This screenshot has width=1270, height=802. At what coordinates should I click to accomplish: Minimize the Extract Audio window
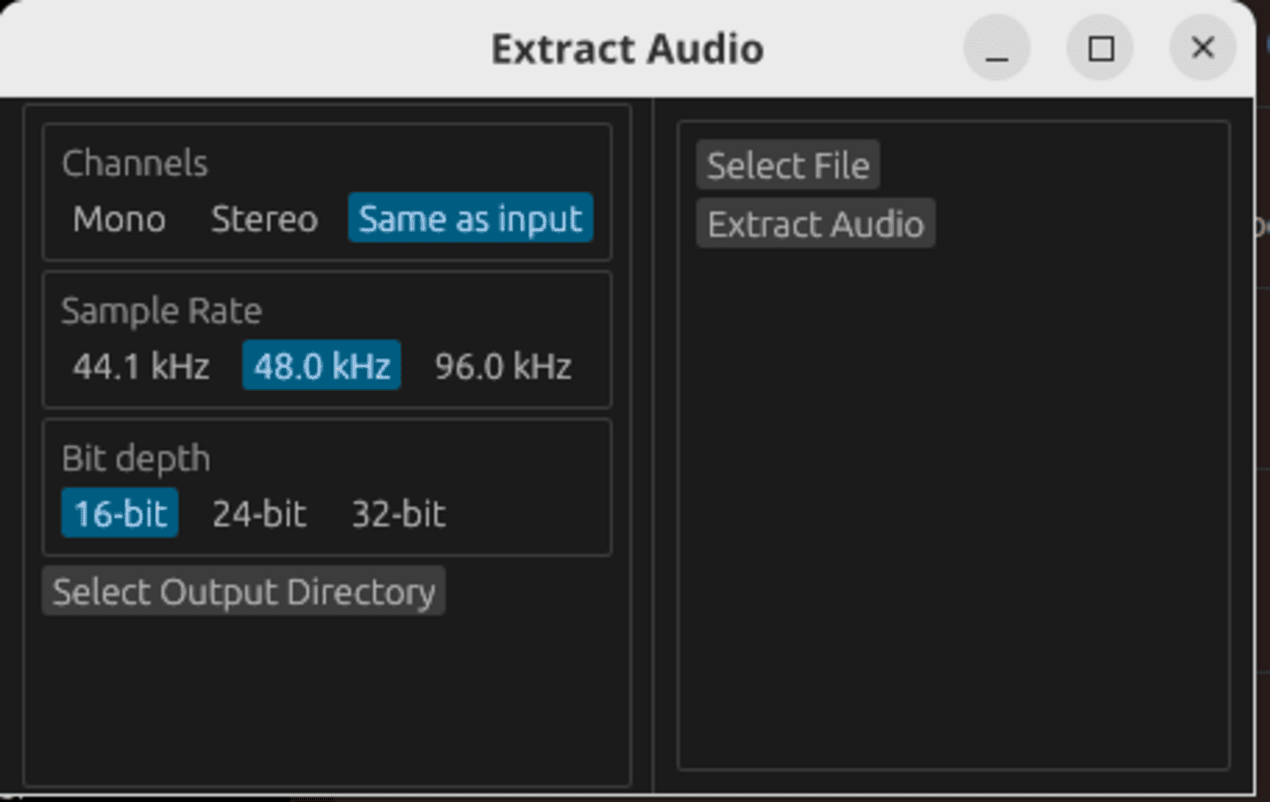coord(997,47)
